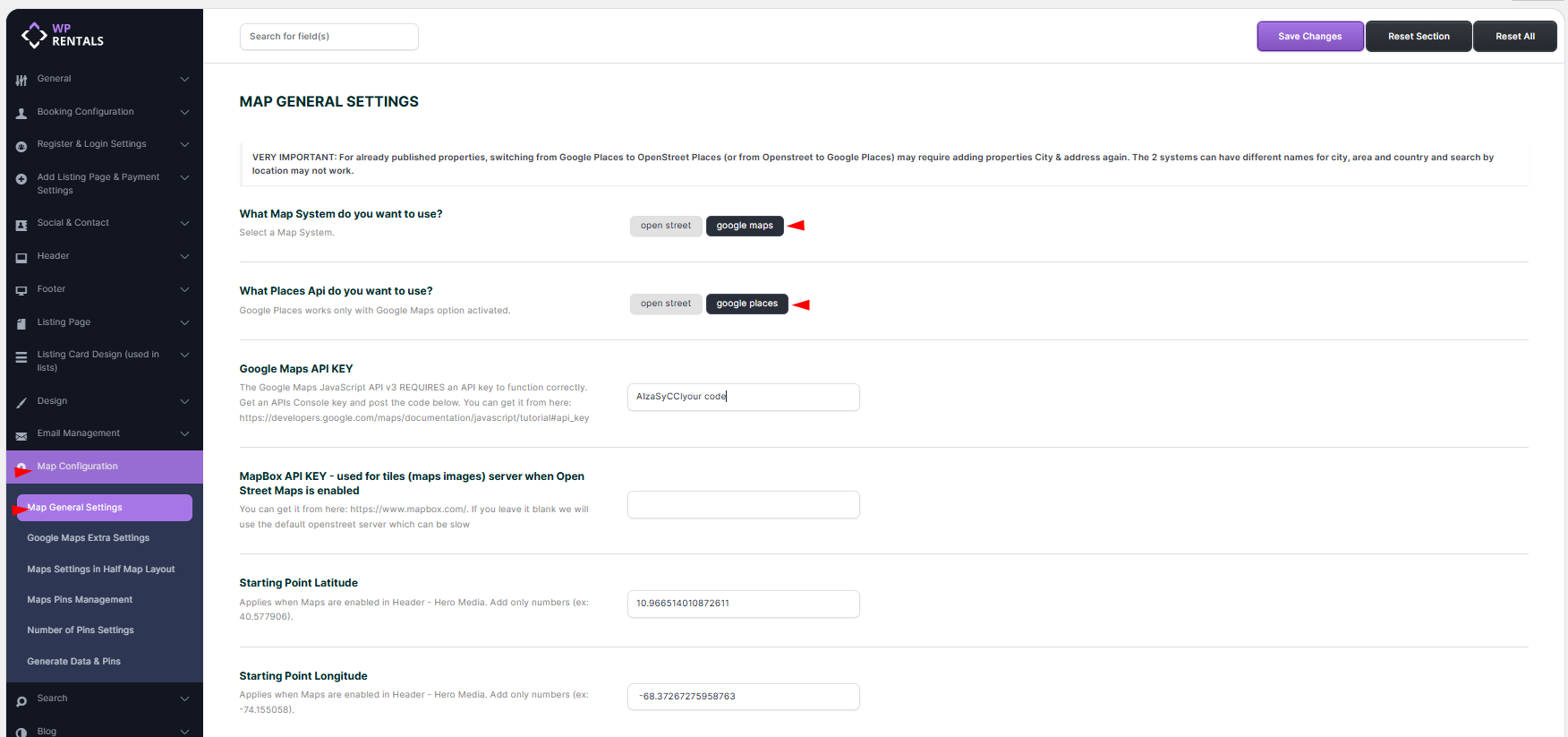The image size is (1568, 737).
Task: Select google maps as the map system
Action: (x=744, y=226)
